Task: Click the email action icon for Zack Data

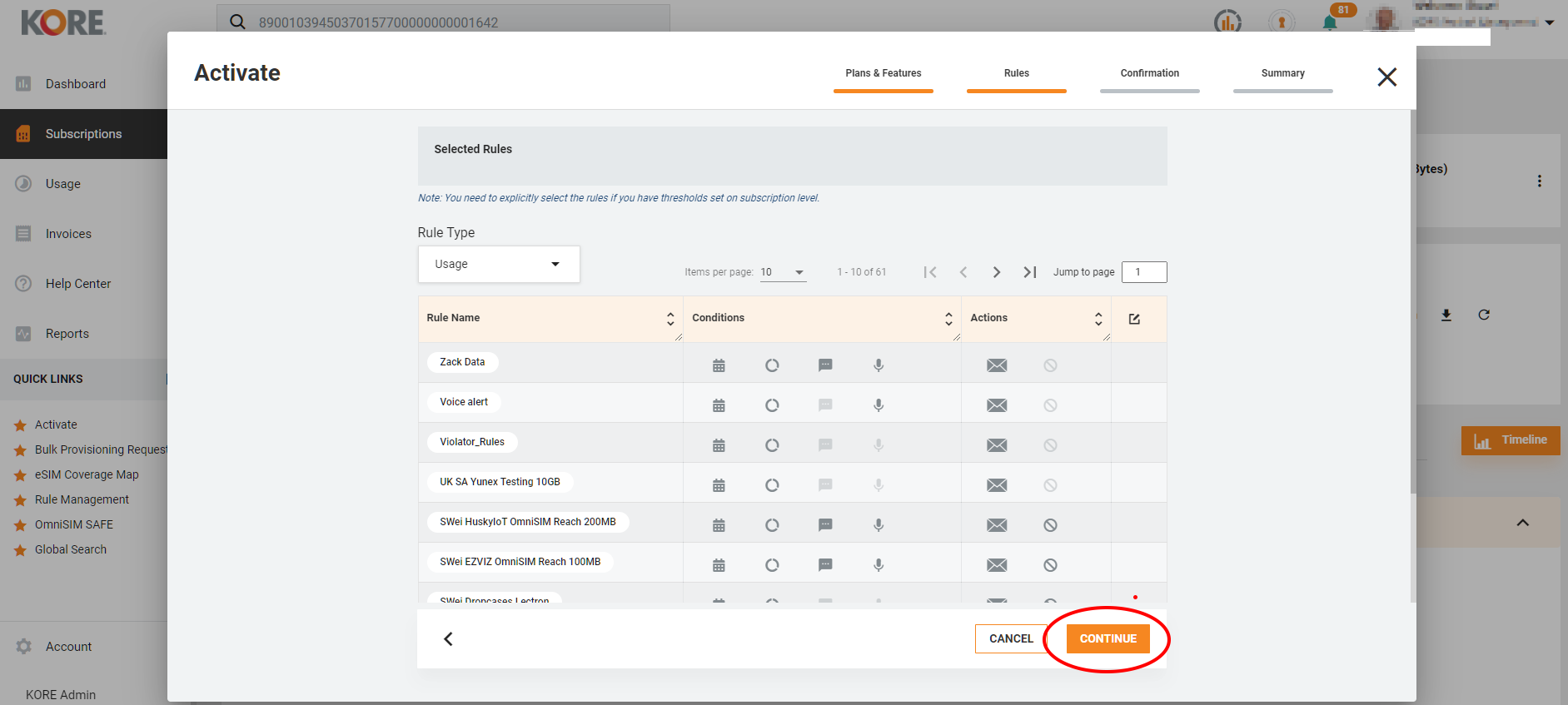Action: (x=997, y=365)
